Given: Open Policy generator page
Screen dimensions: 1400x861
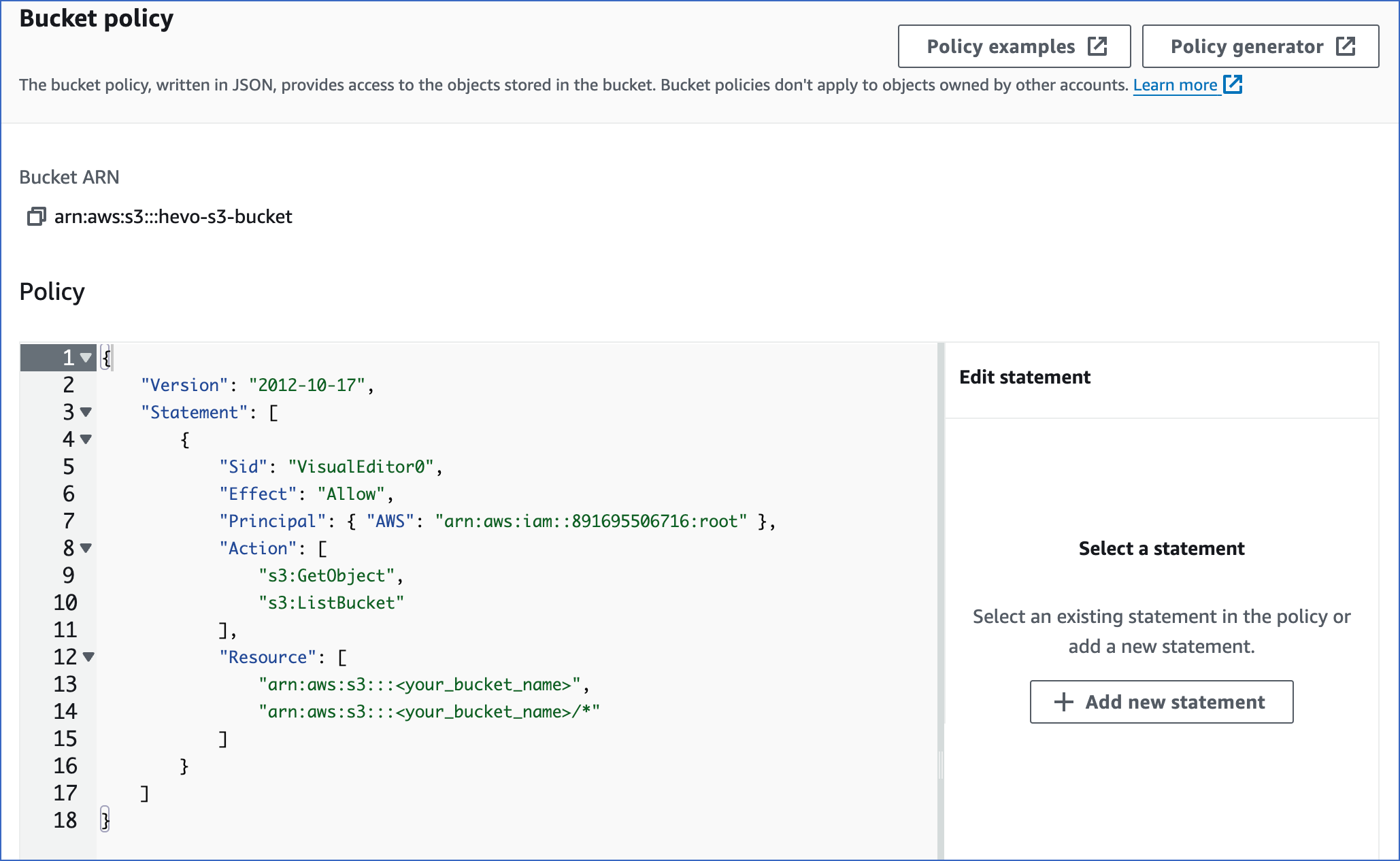Looking at the screenshot, I should tap(1261, 46).
